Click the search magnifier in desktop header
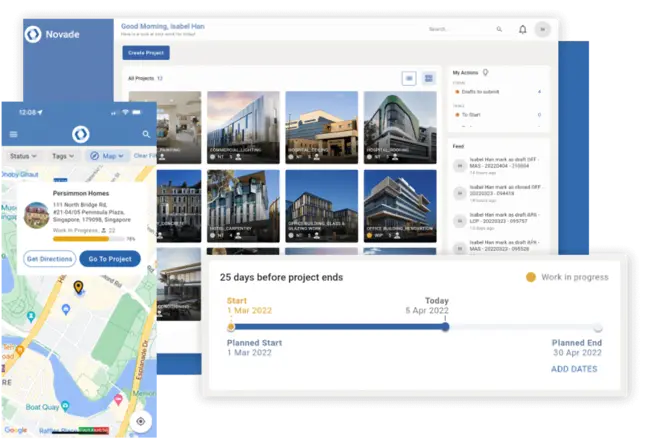 point(497,30)
